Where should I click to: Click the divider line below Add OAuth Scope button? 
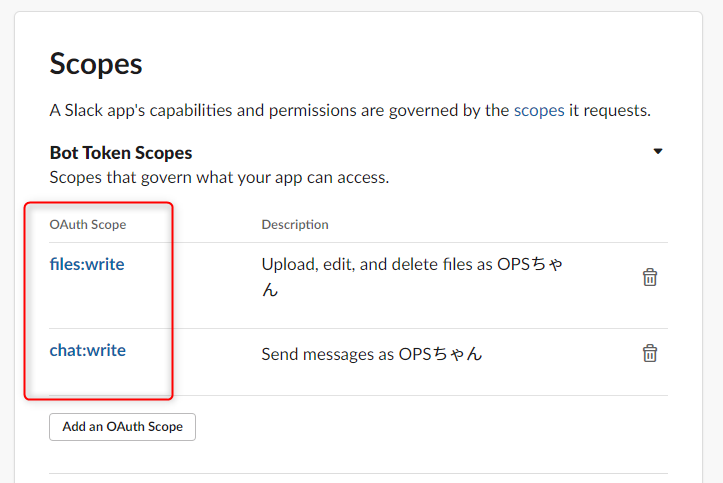[358, 473]
